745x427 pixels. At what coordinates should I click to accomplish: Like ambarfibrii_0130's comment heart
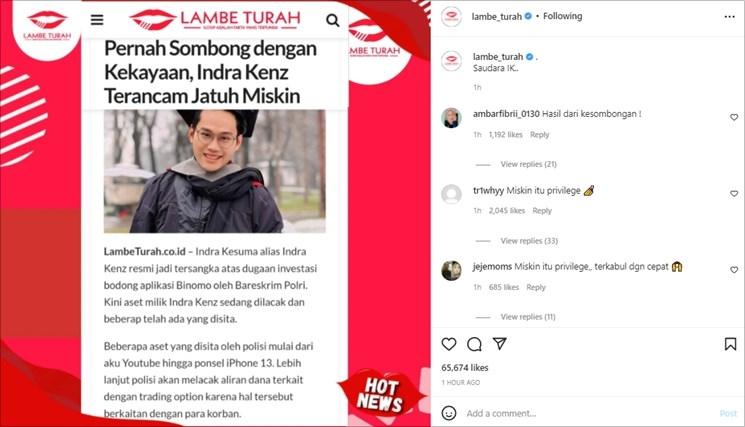(x=734, y=117)
